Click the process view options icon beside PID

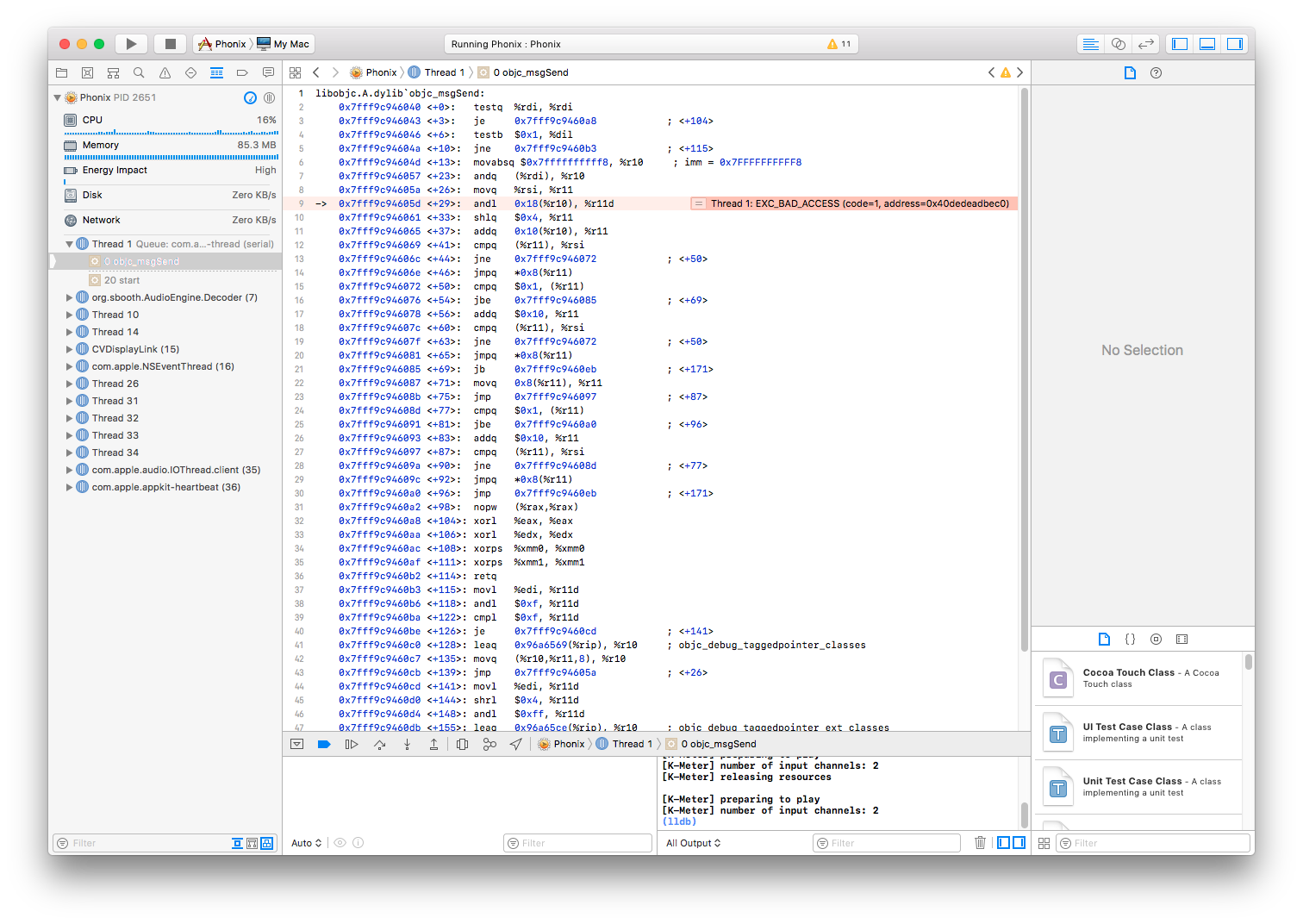269,97
